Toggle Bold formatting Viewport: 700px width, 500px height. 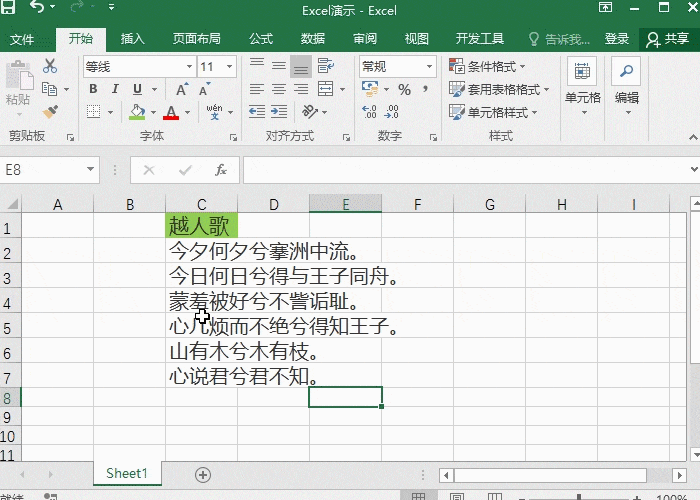(93, 89)
